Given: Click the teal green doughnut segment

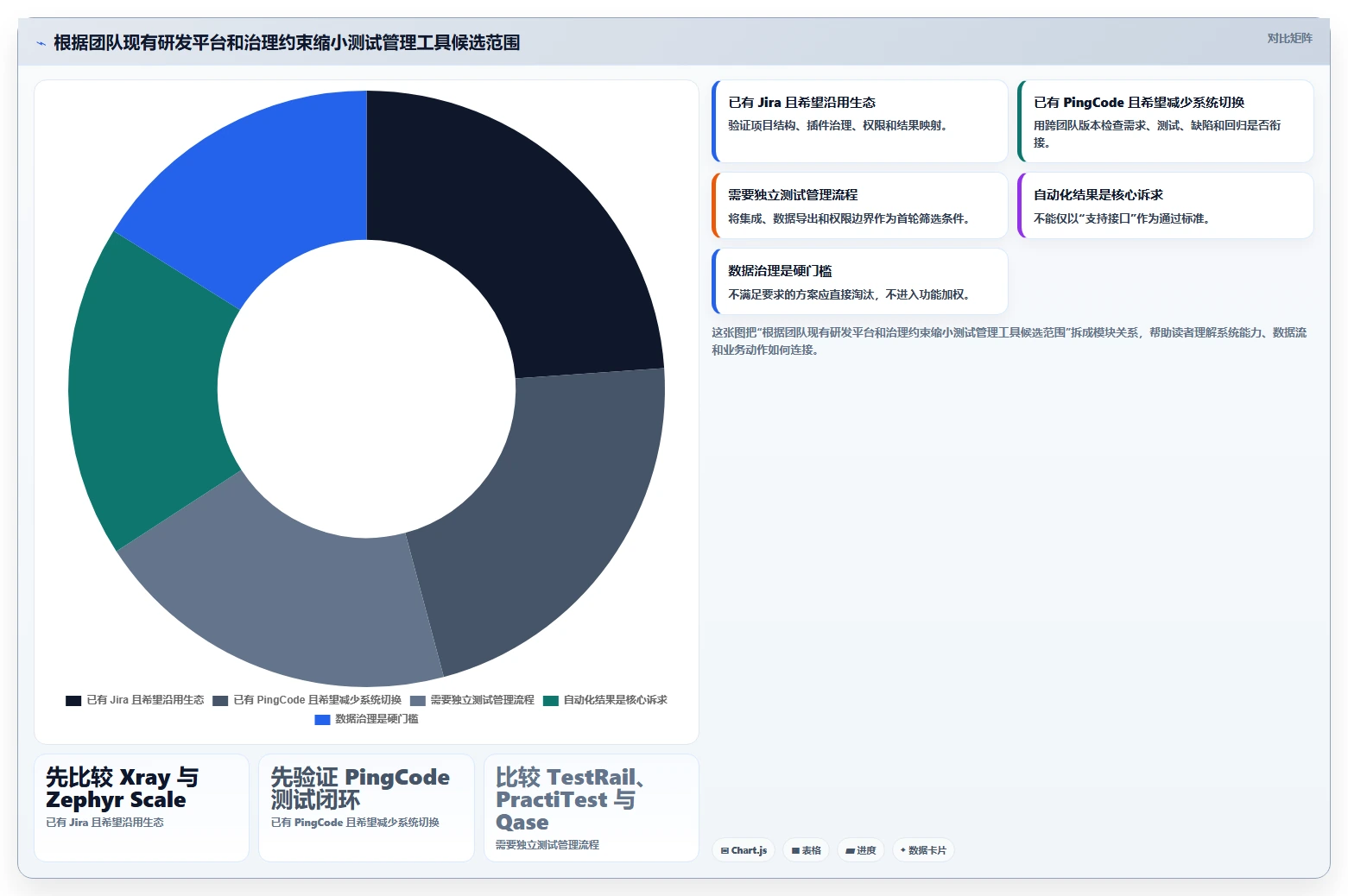Looking at the screenshot, I should (142, 388).
